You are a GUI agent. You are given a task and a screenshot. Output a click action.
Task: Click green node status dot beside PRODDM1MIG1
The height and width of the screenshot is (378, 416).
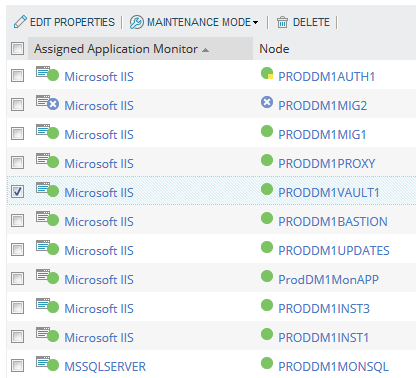pos(267,131)
